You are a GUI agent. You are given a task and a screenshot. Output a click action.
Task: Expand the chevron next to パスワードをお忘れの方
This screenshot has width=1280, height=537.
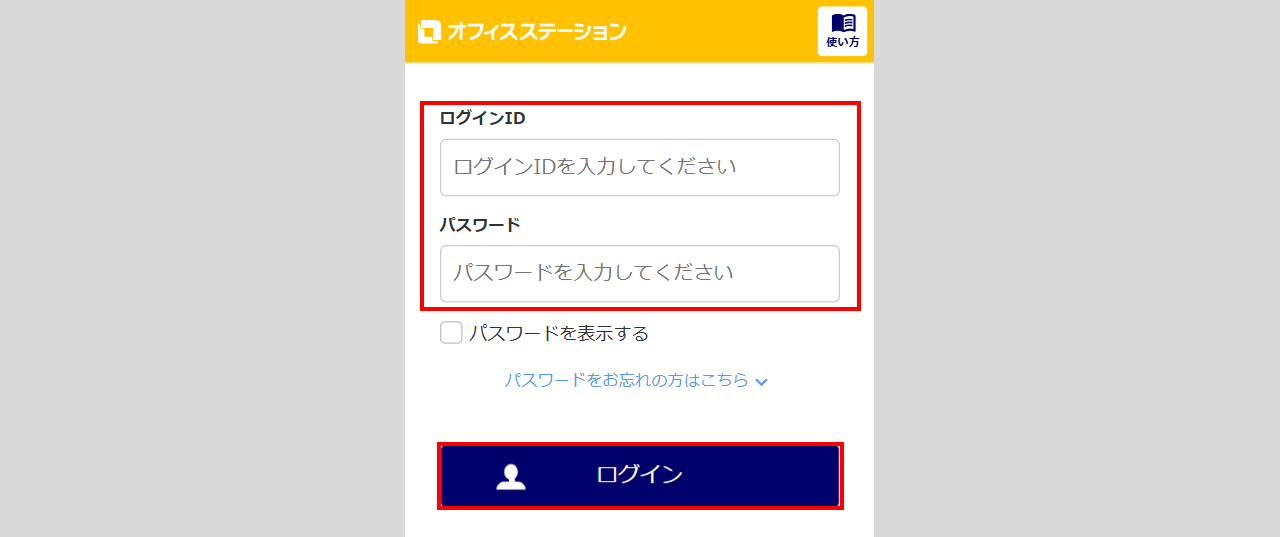tap(762, 382)
